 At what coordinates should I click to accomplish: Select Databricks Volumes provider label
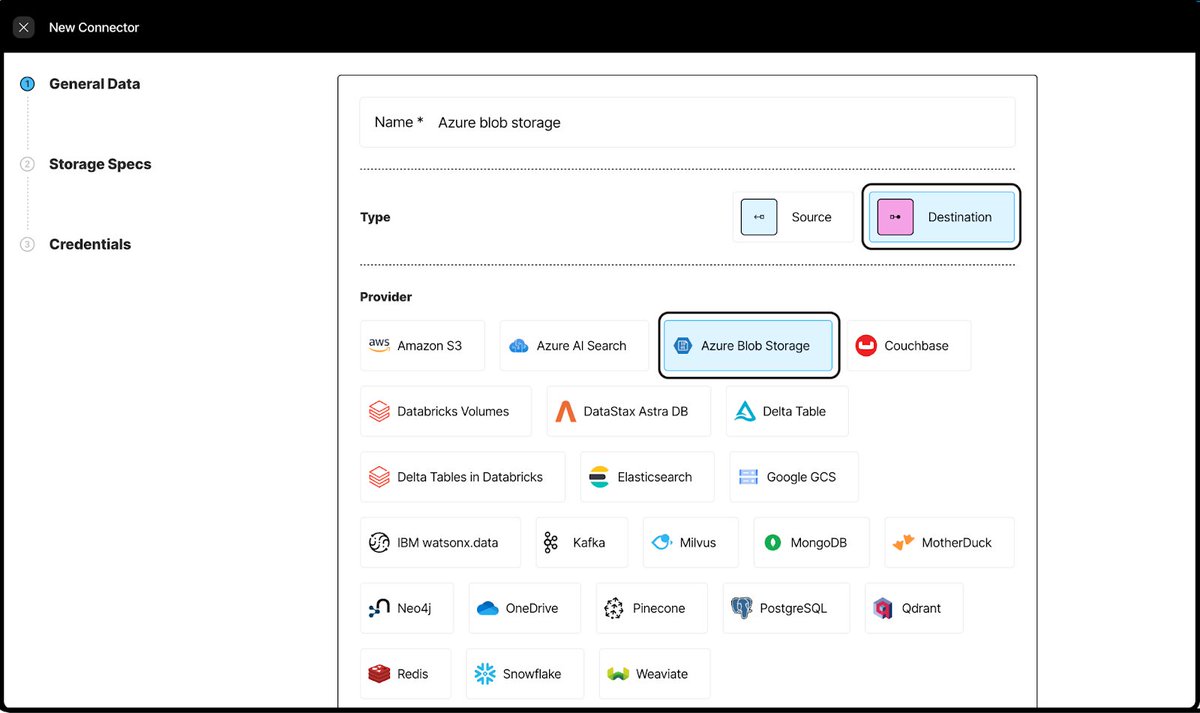(453, 411)
